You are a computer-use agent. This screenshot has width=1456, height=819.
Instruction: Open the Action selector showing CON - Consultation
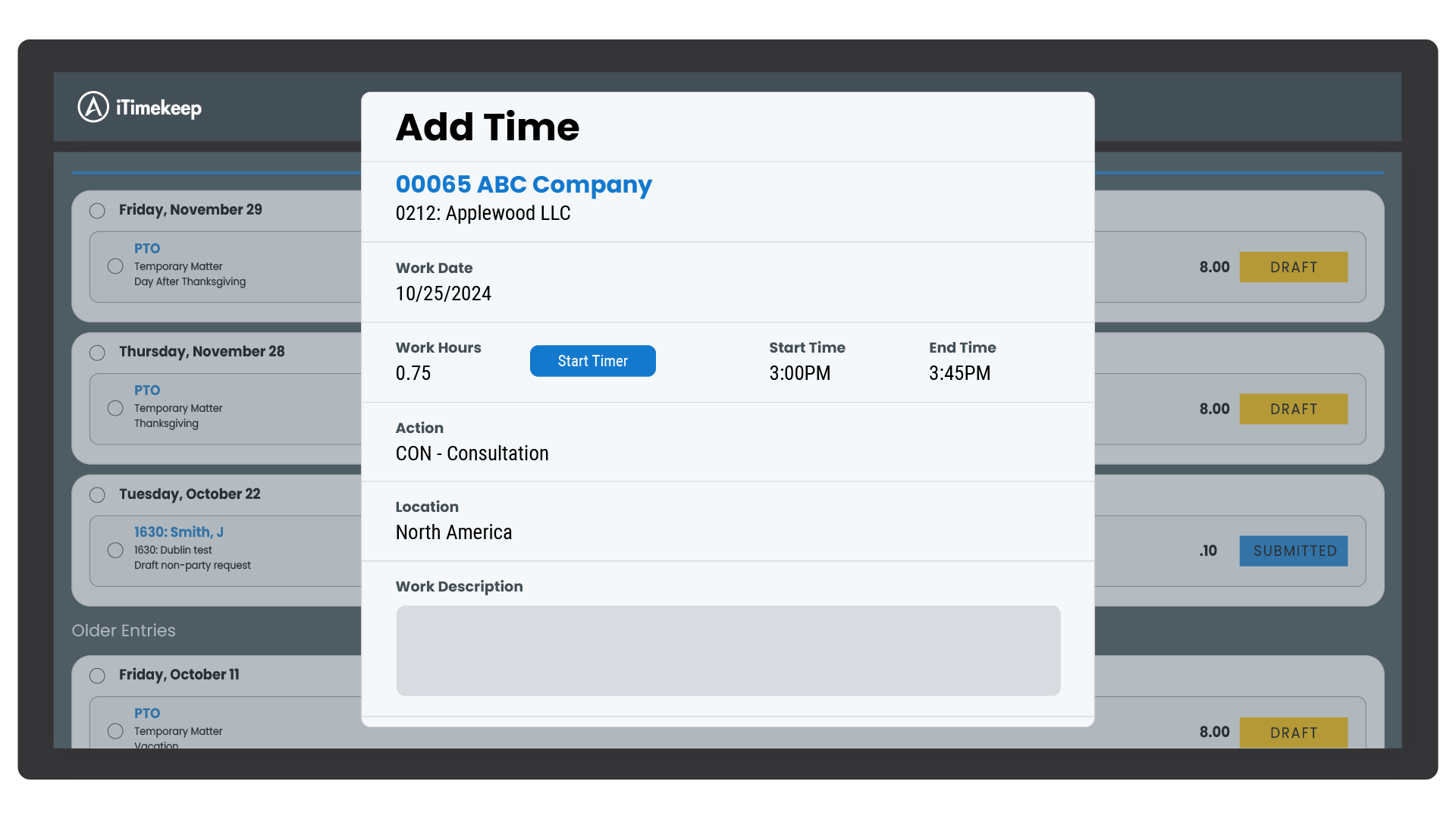click(472, 453)
